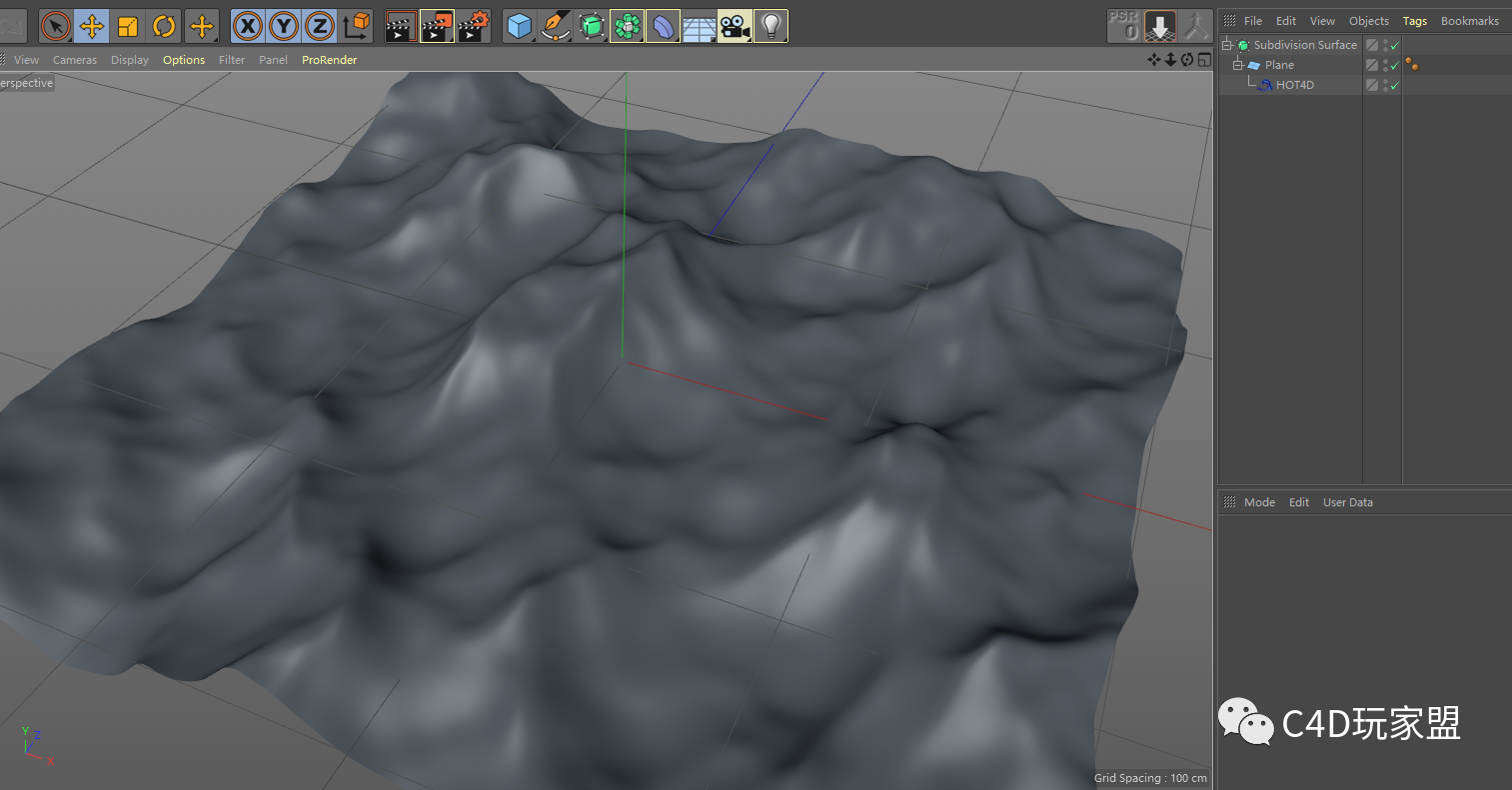Render the active view
Image resolution: width=1512 pixels, height=790 pixels.
tap(401, 26)
